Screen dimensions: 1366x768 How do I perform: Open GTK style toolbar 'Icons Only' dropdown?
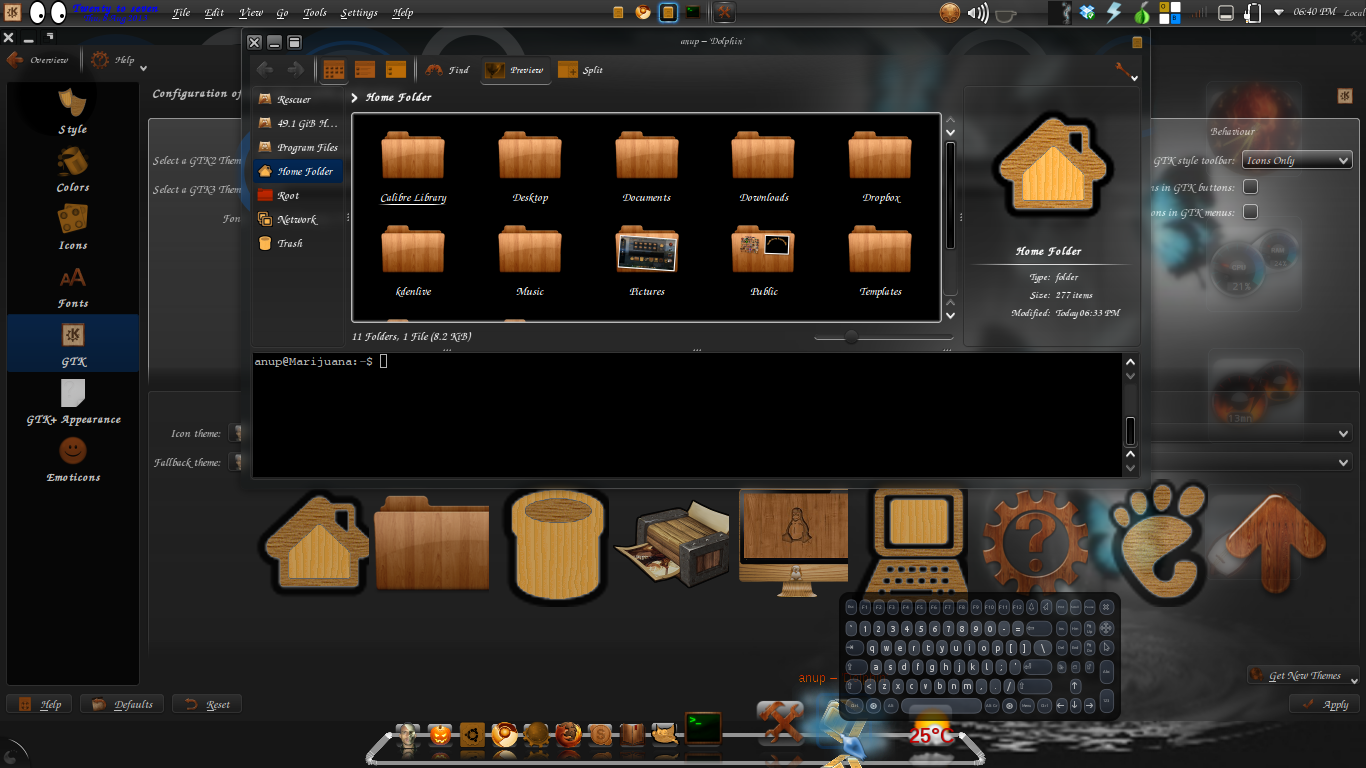1297,160
